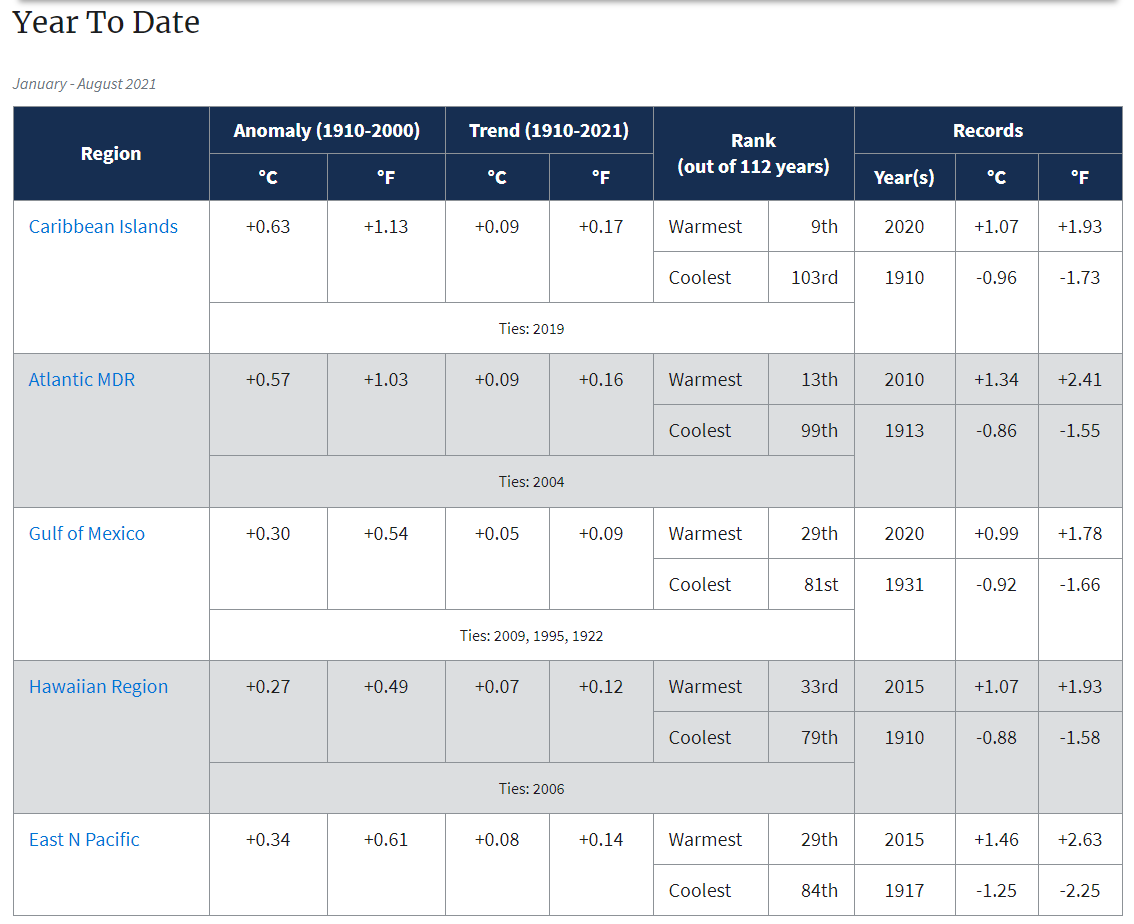Click the +2.63 record Fahrenheit cell

tap(1080, 840)
